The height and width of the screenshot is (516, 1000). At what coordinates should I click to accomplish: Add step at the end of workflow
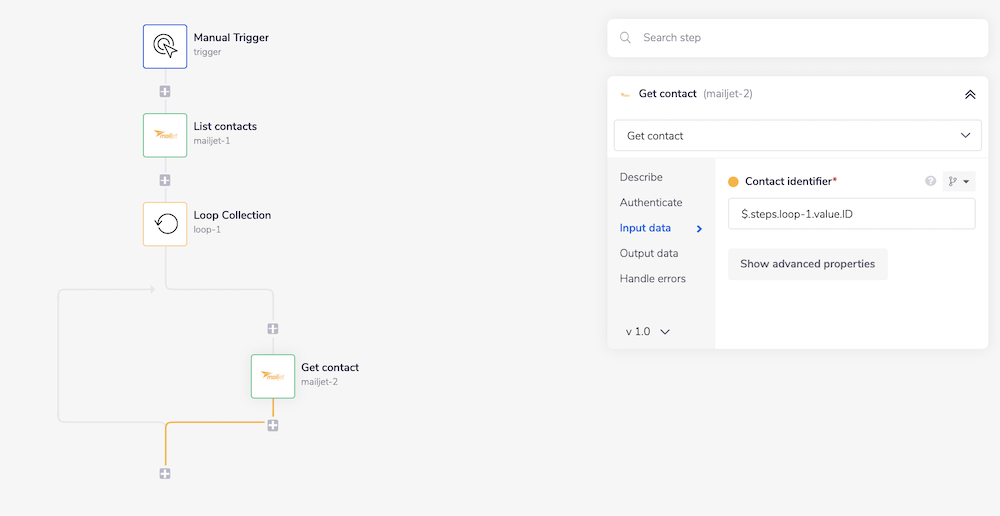165,473
